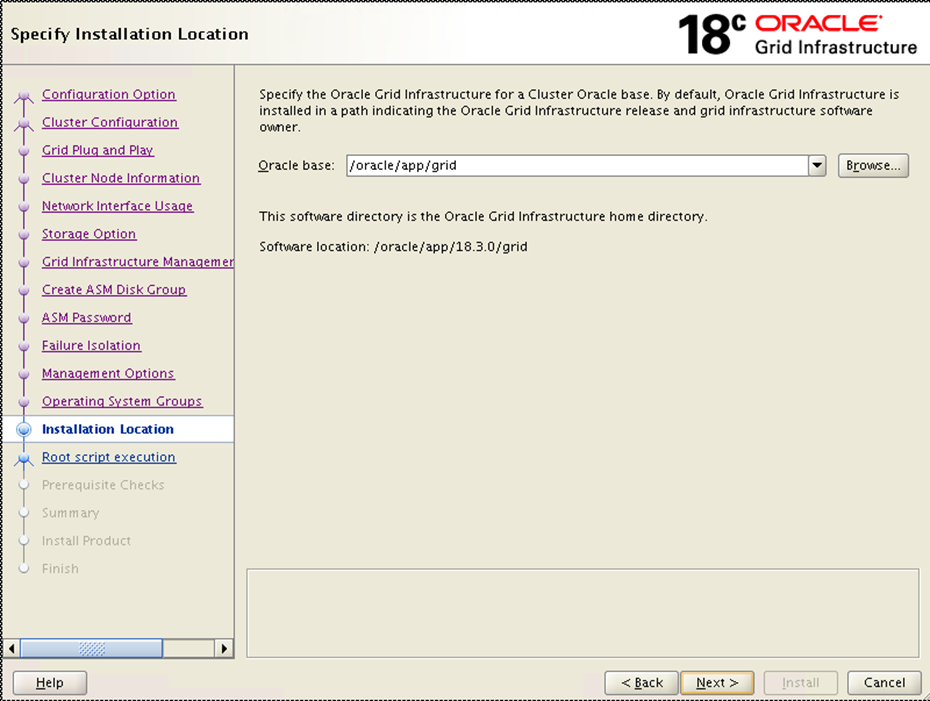The height and width of the screenshot is (701, 930).
Task: Go to Grid Plug and Play step
Action: [x=97, y=151]
